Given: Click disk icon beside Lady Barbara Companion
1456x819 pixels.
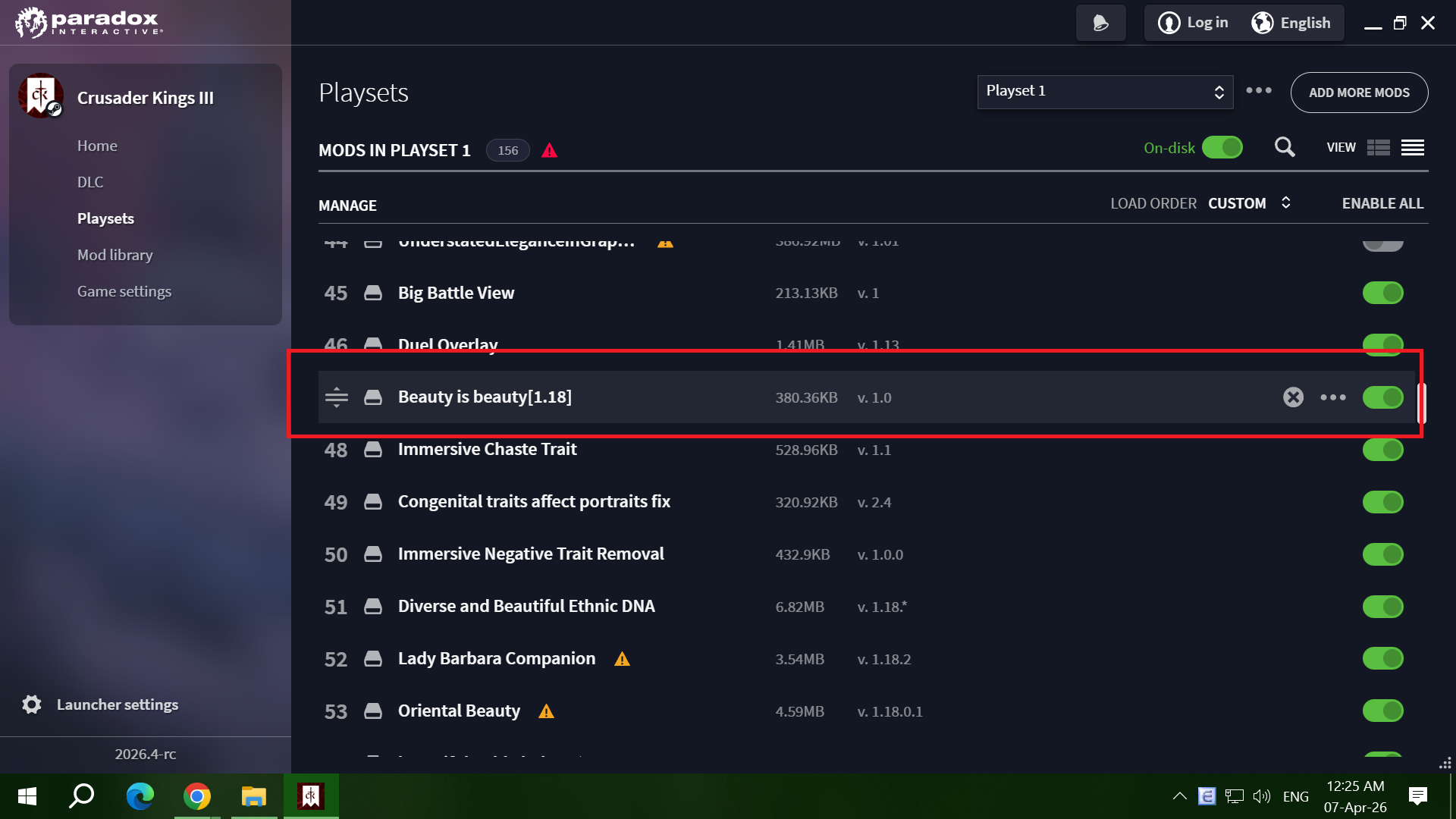Looking at the screenshot, I should tap(373, 659).
